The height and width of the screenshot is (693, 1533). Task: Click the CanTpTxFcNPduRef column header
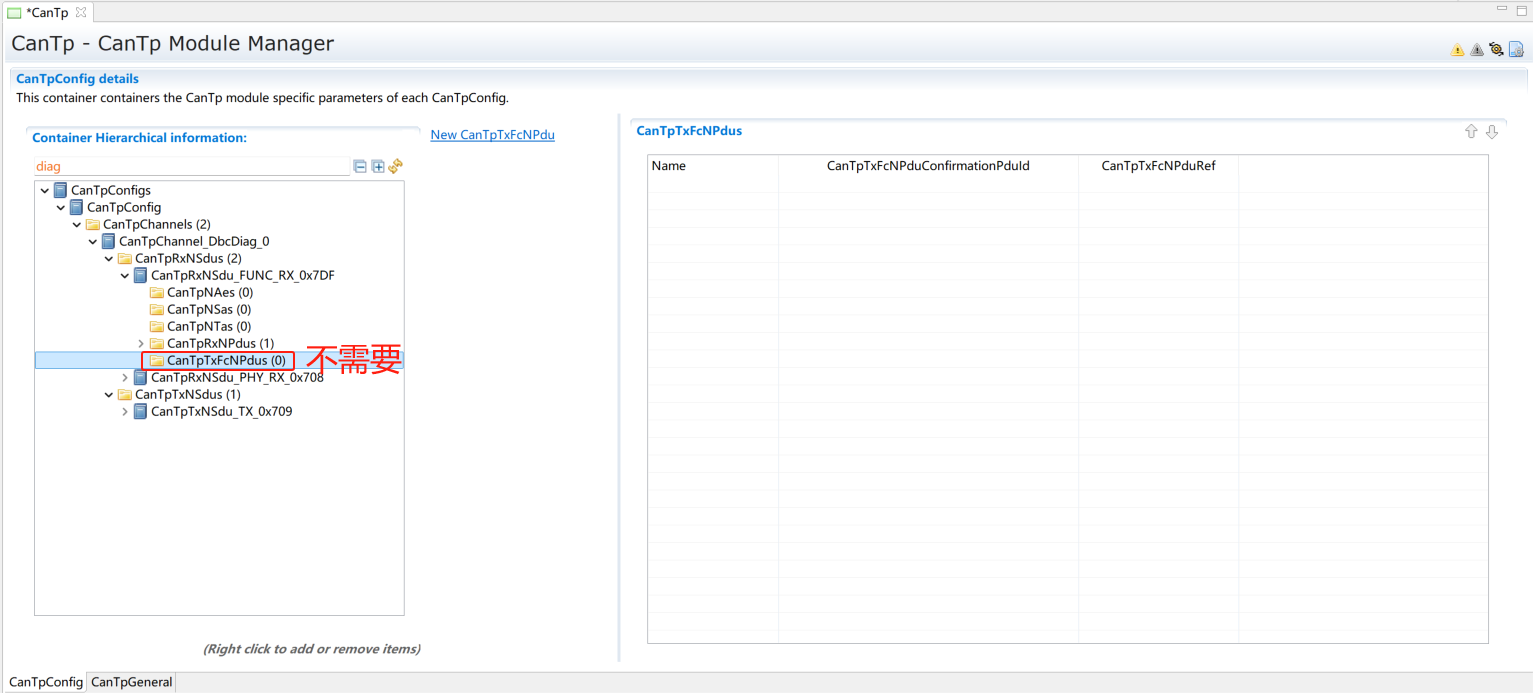pyautogui.click(x=1158, y=166)
